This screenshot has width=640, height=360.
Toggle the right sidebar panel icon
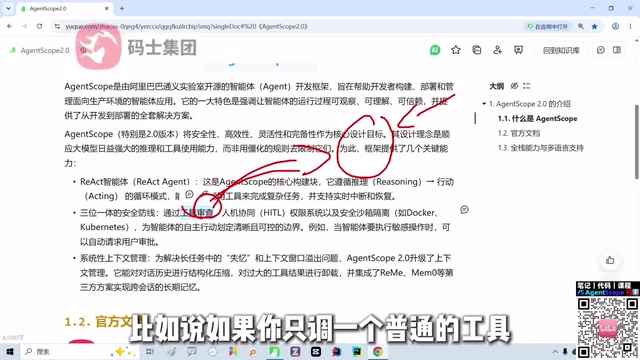[617, 50]
